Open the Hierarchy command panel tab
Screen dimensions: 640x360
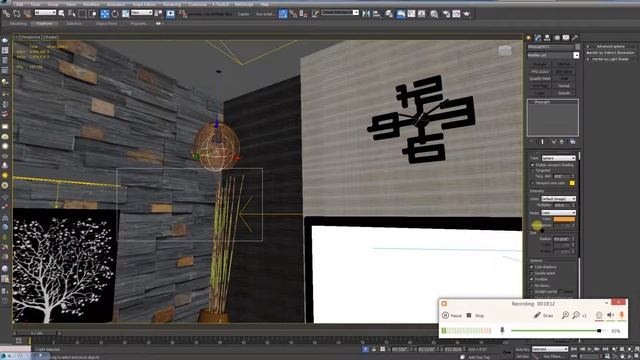point(547,38)
